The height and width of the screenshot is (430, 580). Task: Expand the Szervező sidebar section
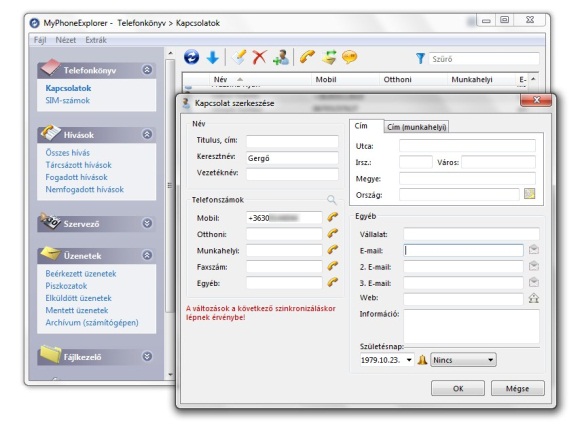click(147, 224)
